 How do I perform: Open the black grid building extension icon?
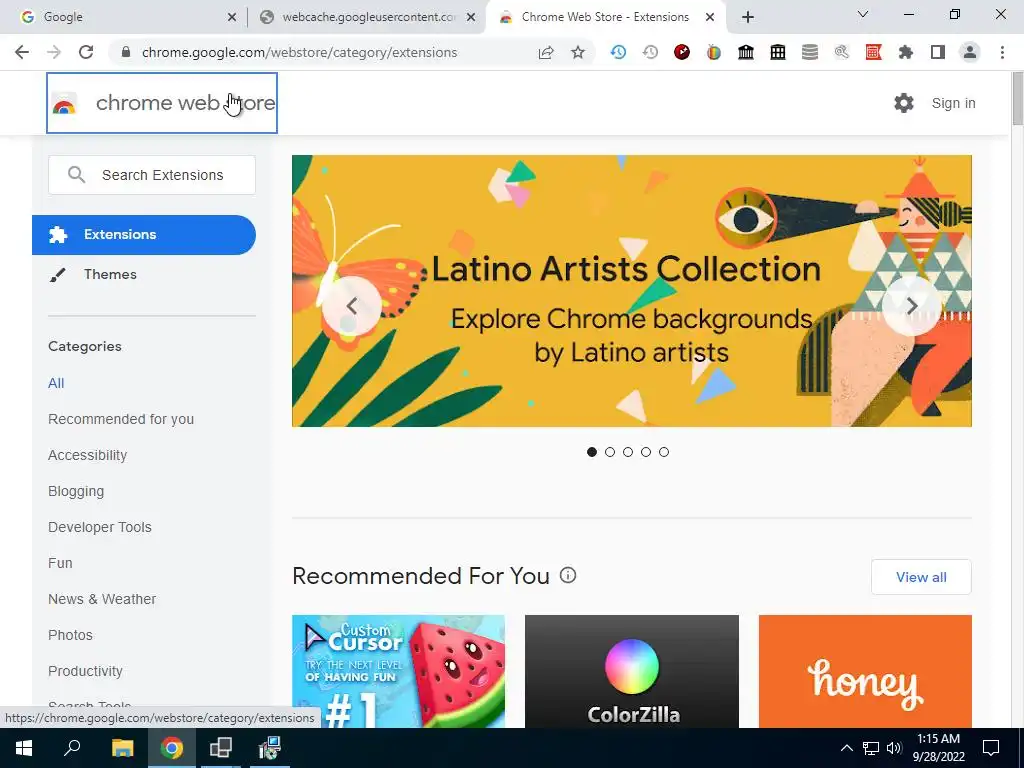point(778,52)
